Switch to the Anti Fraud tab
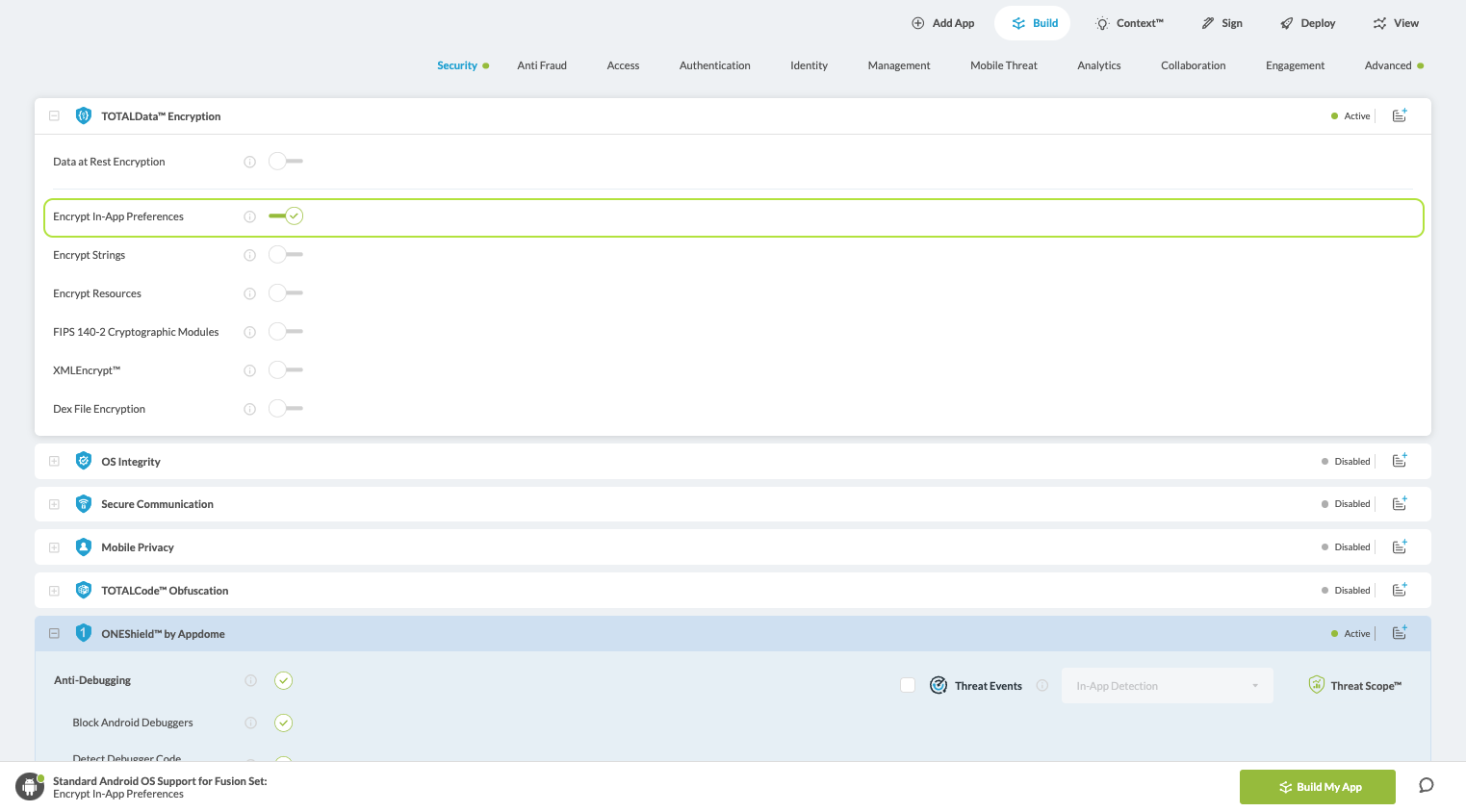The width and height of the screenshot is (1466, 812). click(x=541, y=65)
